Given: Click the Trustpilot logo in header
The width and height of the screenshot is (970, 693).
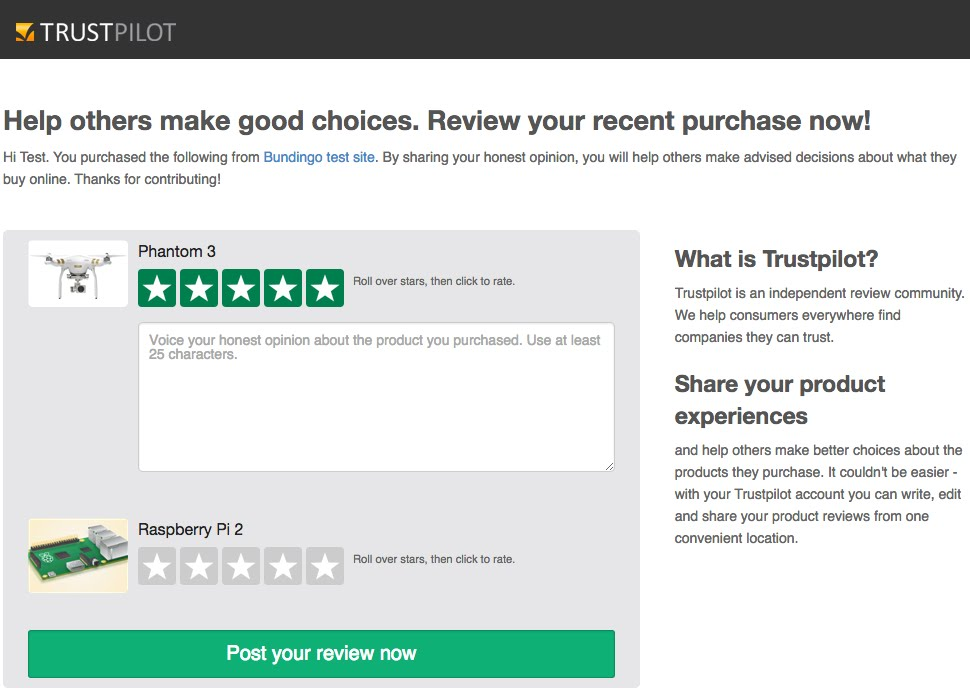Looking at the screenshot, I should click(96, 32).
